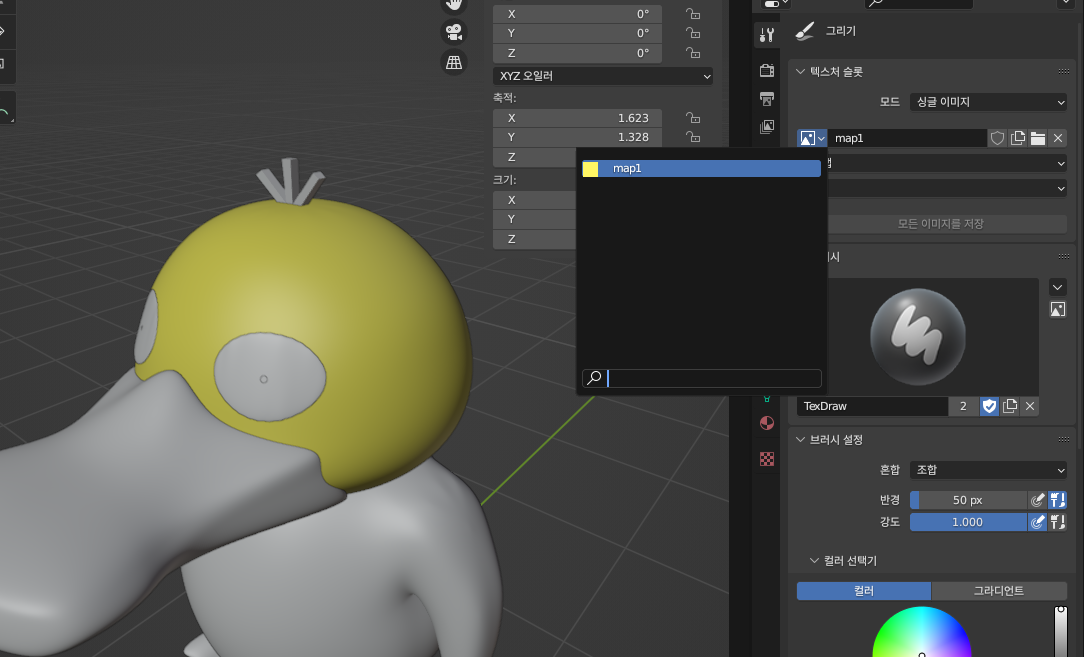Open brush display image icon beside preview
The image size is (1084, 657).
click(1058, 309)
